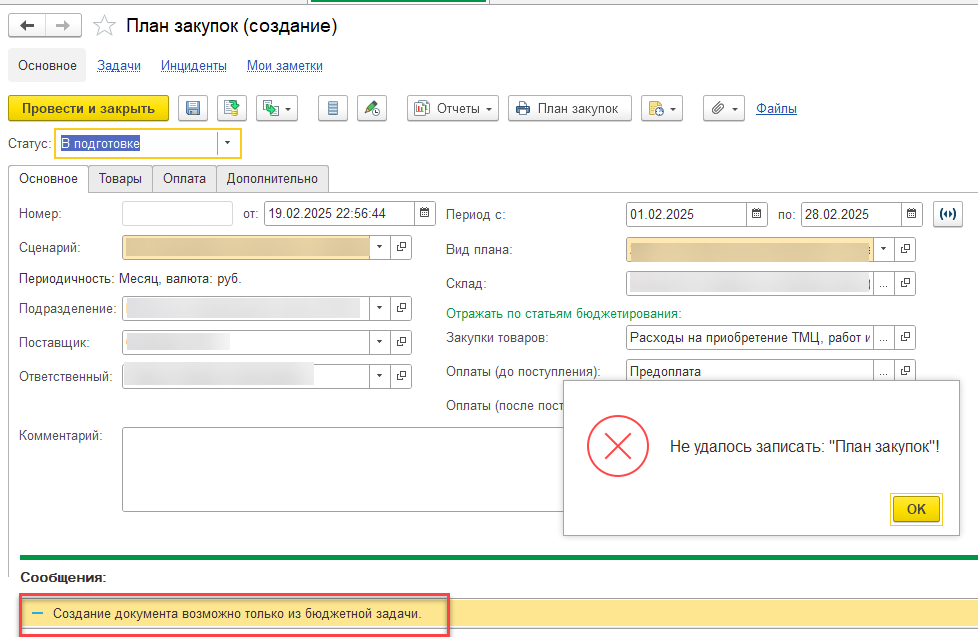Expand the Поставщик dropdown
Viewport: 978px width, 637px height.
click(379, 342)
